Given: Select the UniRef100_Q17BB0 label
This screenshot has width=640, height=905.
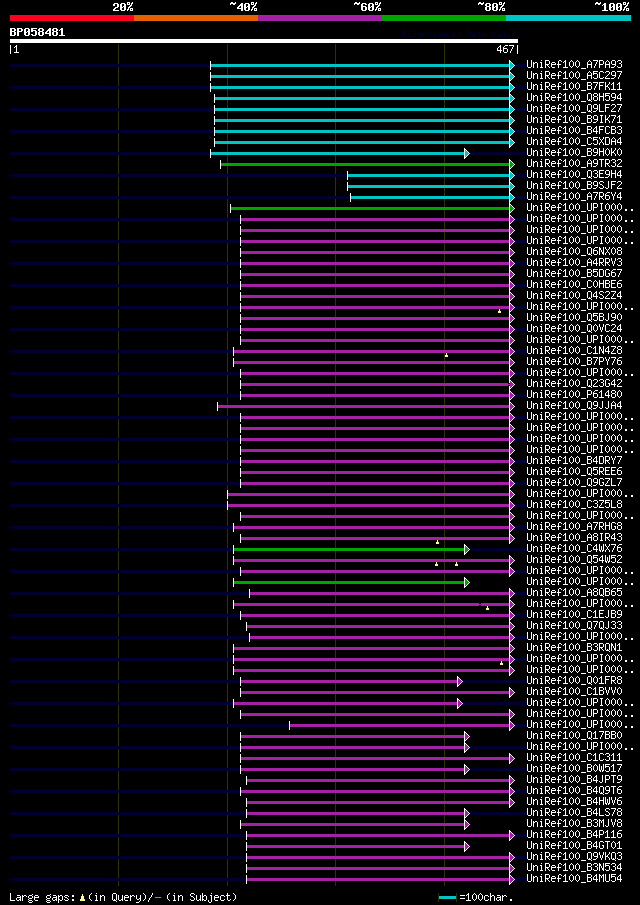Looking at the screenshot, I should [574, 735].
